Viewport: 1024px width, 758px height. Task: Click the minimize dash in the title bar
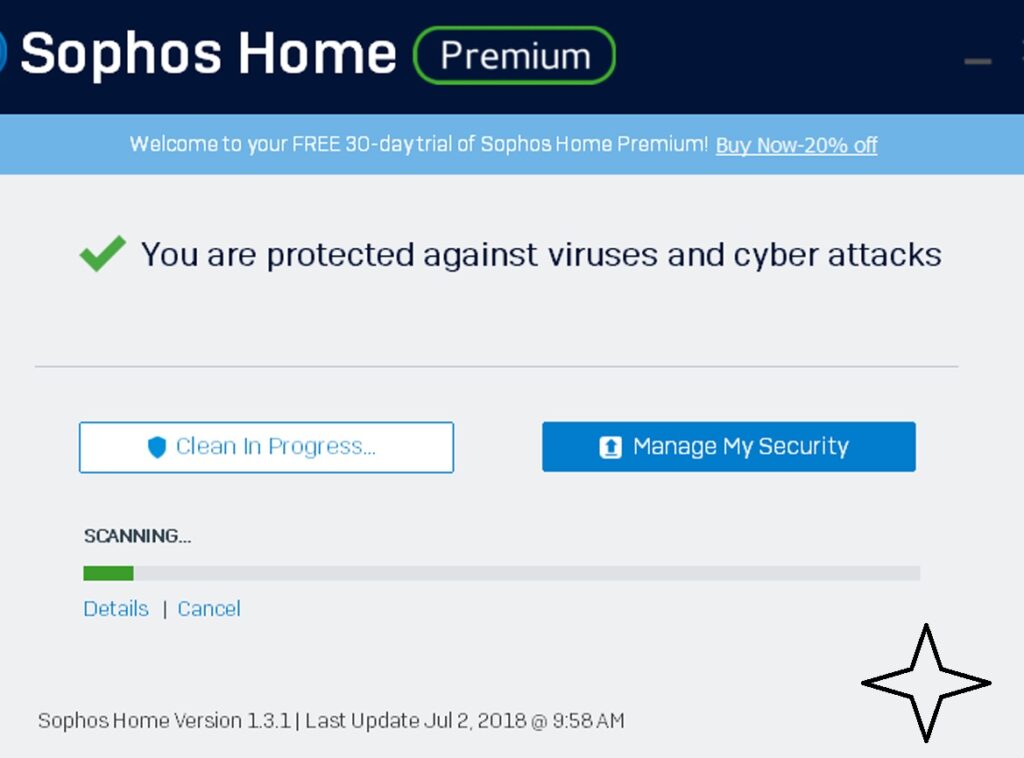point(975,62)
